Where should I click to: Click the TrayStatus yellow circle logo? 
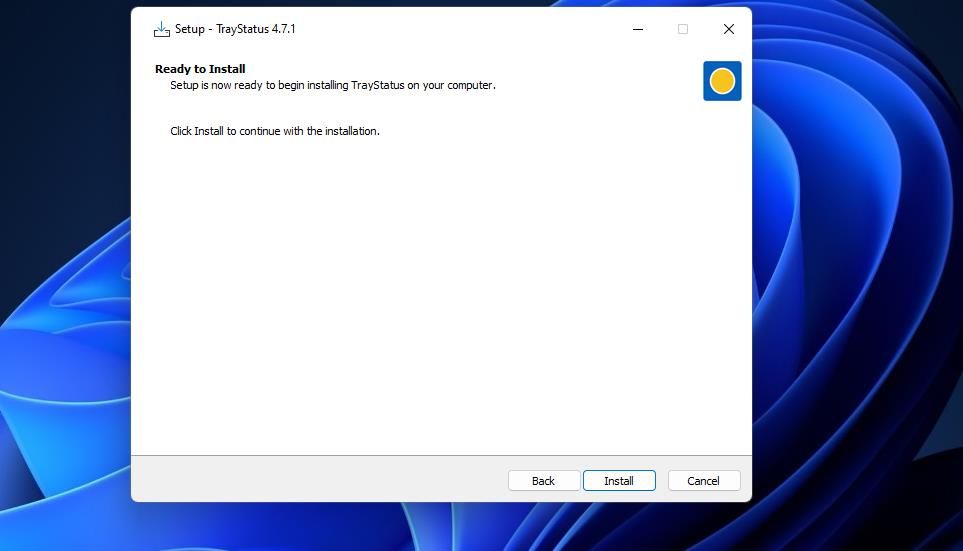pyautogui.click(x=722, y=81)
